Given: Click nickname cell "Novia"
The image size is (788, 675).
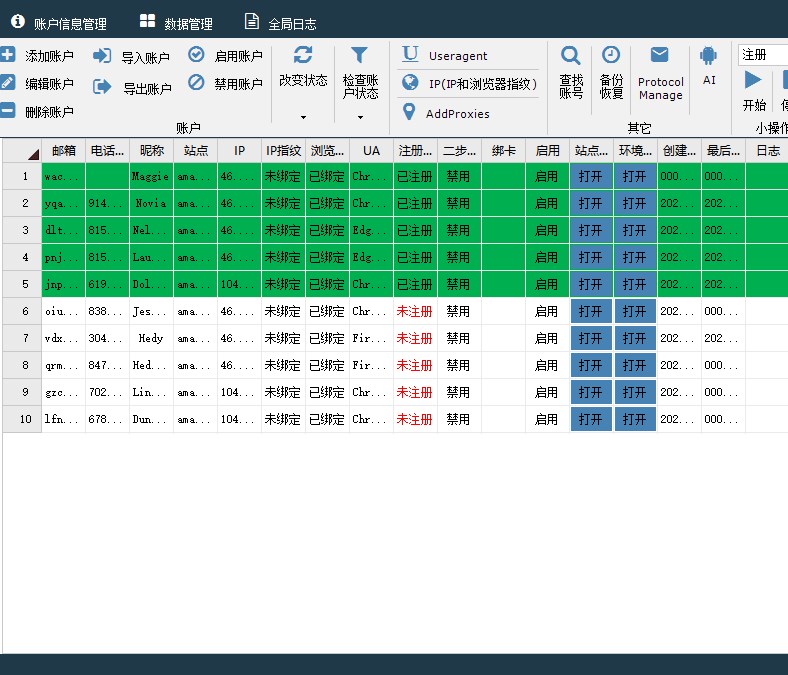Looking at the screenshot, I should [x=151, y=203].
